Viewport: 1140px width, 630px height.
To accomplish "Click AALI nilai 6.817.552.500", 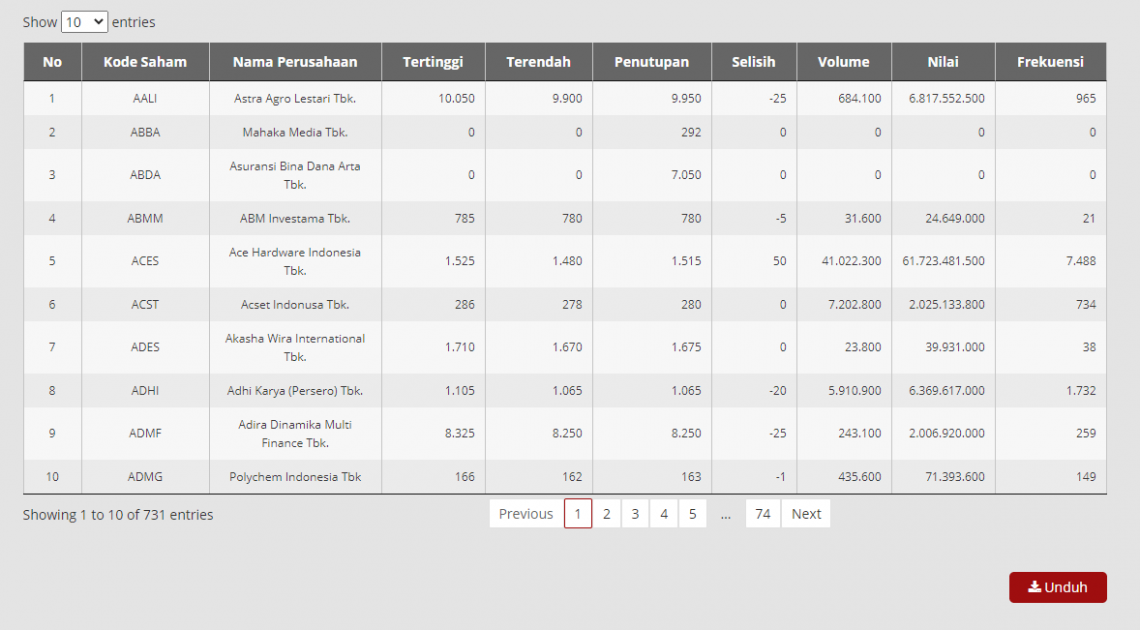I will [947, 98].
